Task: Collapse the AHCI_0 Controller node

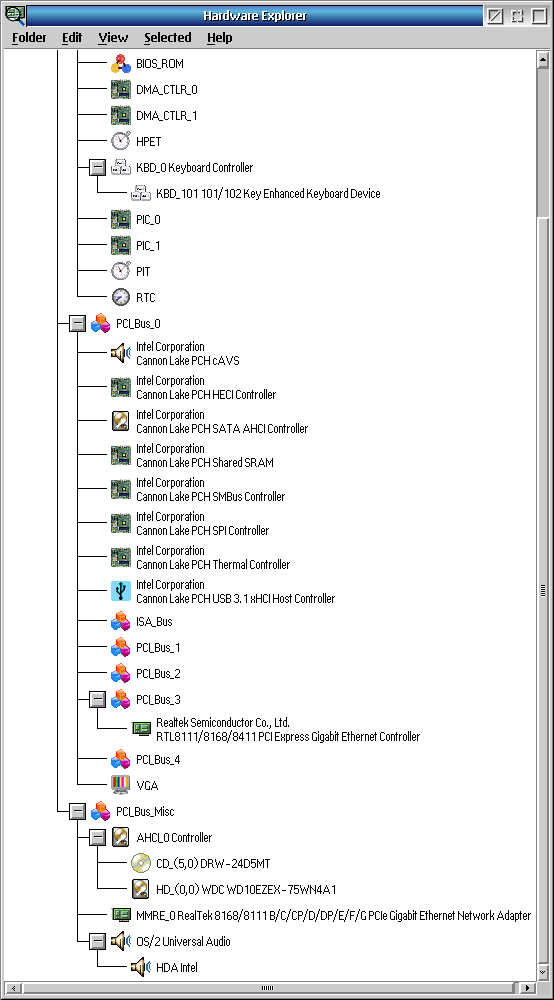Action: coord(97,837)
